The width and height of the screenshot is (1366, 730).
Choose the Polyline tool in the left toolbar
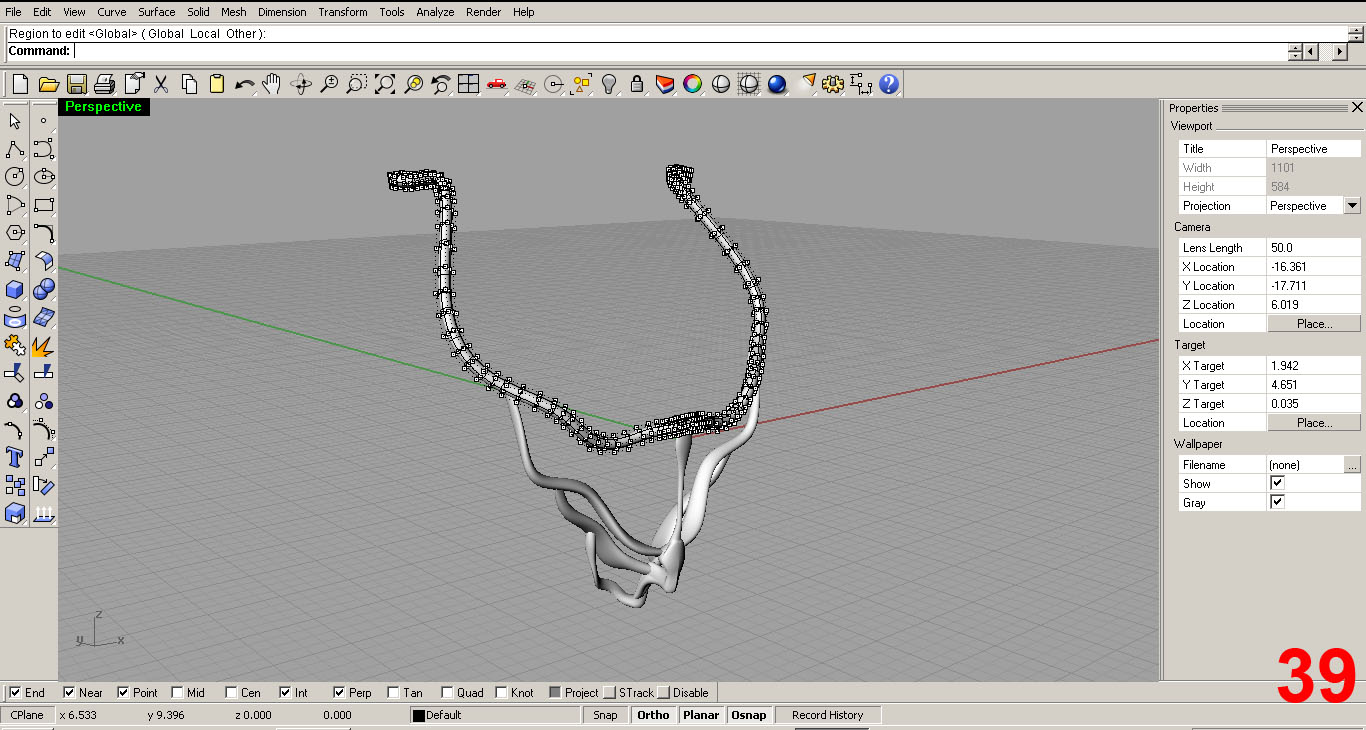pyautogui.click(x=15, y=149)
